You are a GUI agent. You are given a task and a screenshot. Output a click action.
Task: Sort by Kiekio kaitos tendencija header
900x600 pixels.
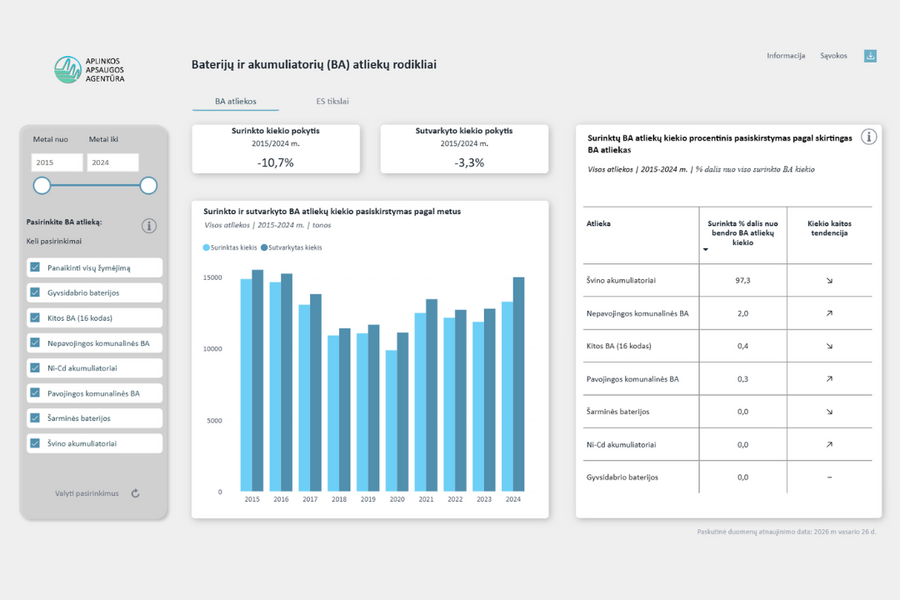pyautogui.click(x=829, y=229)
